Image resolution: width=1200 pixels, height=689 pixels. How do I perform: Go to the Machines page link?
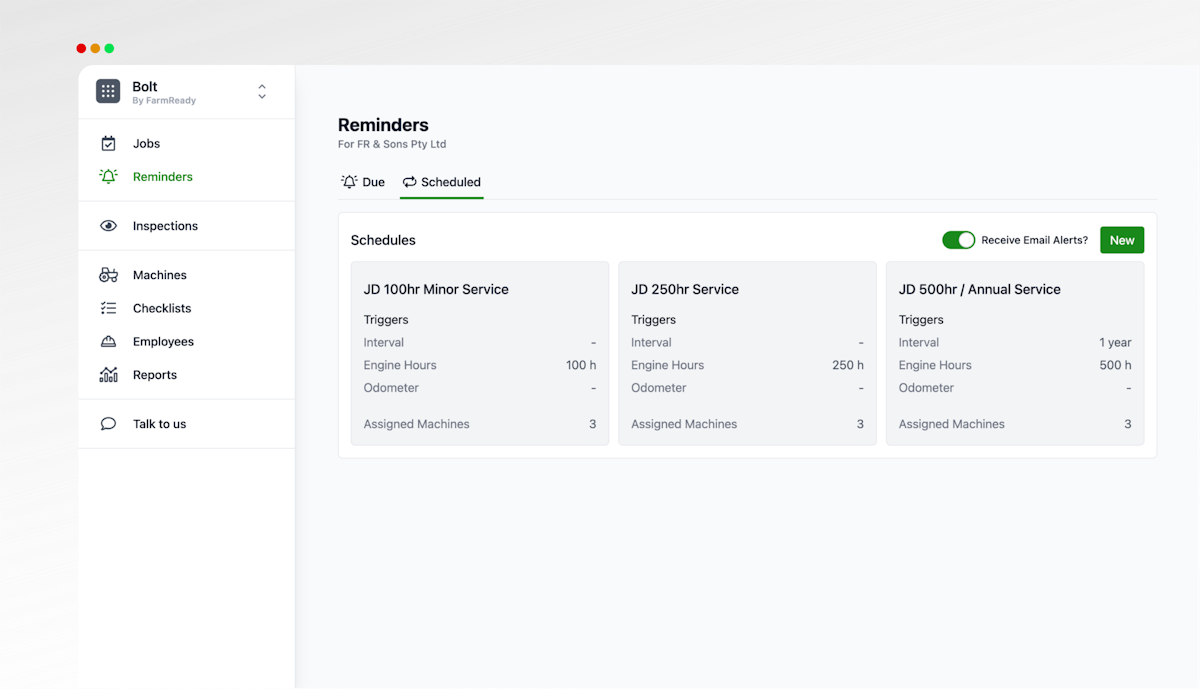[160, 275]
